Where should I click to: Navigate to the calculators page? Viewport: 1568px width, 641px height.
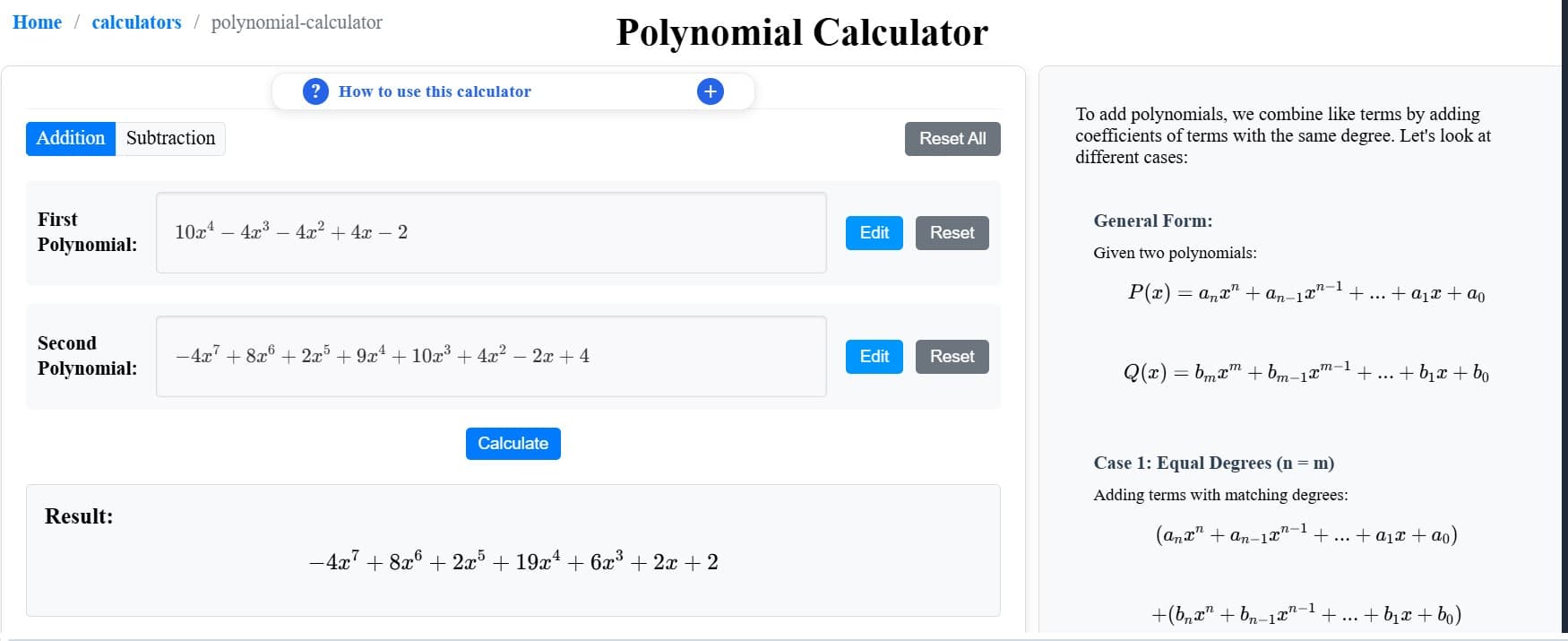coord(136,22)
